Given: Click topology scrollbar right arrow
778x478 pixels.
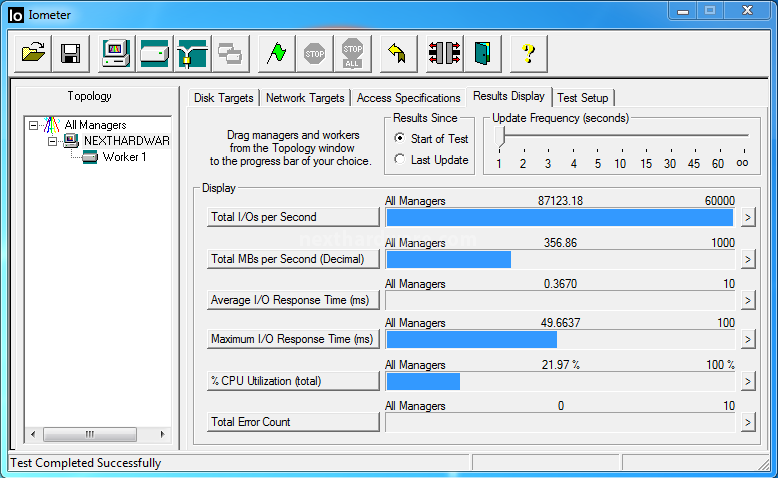Looking at the screenshot, I should coord(163,434).
